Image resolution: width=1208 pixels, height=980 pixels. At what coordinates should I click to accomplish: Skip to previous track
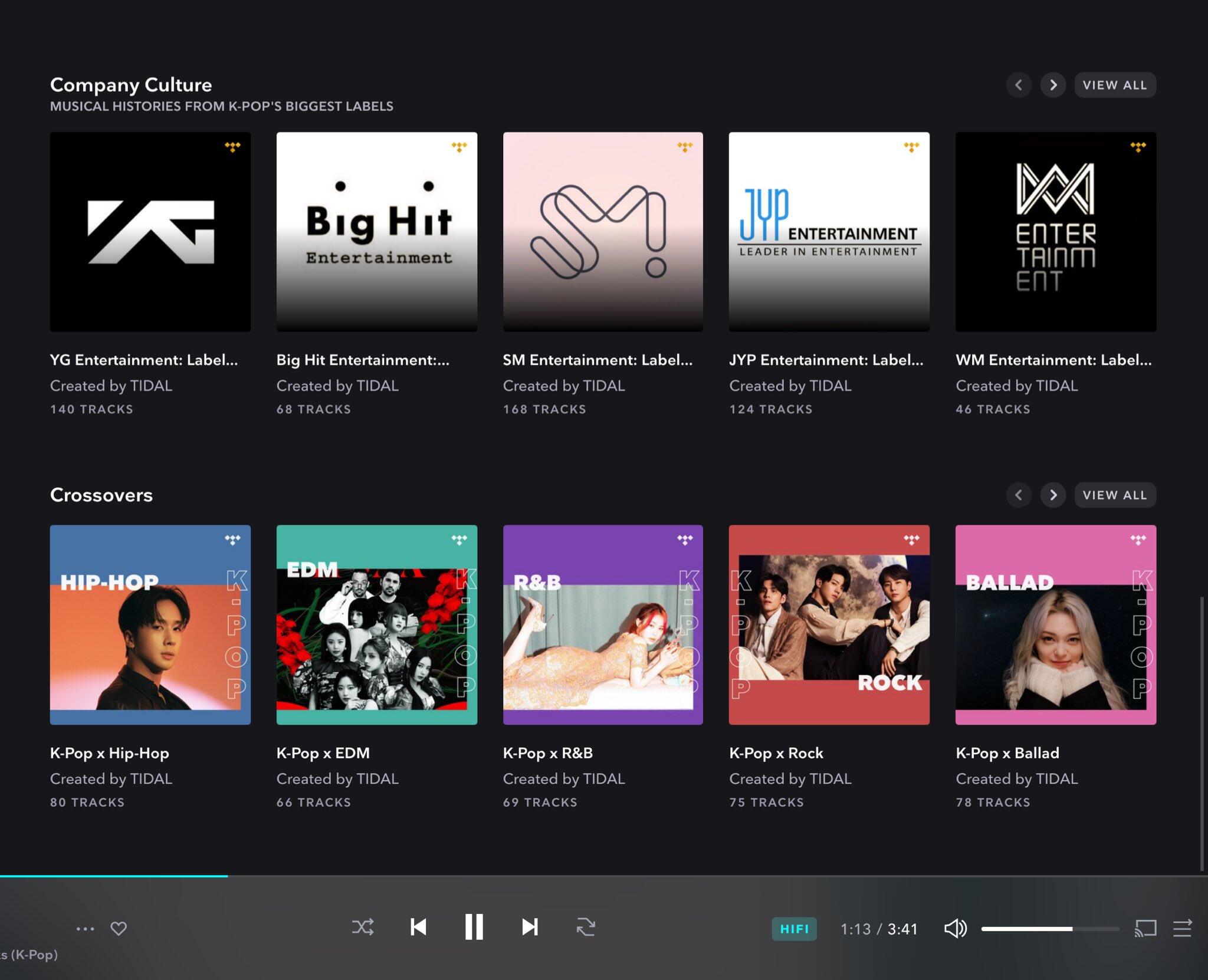pyautogui.click(x=418, y=928)
